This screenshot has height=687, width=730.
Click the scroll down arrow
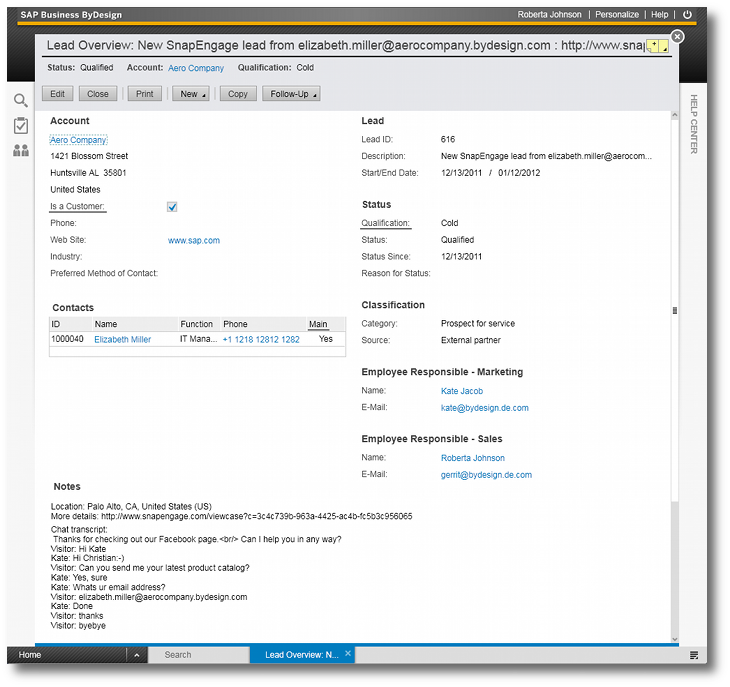(675, 640)
